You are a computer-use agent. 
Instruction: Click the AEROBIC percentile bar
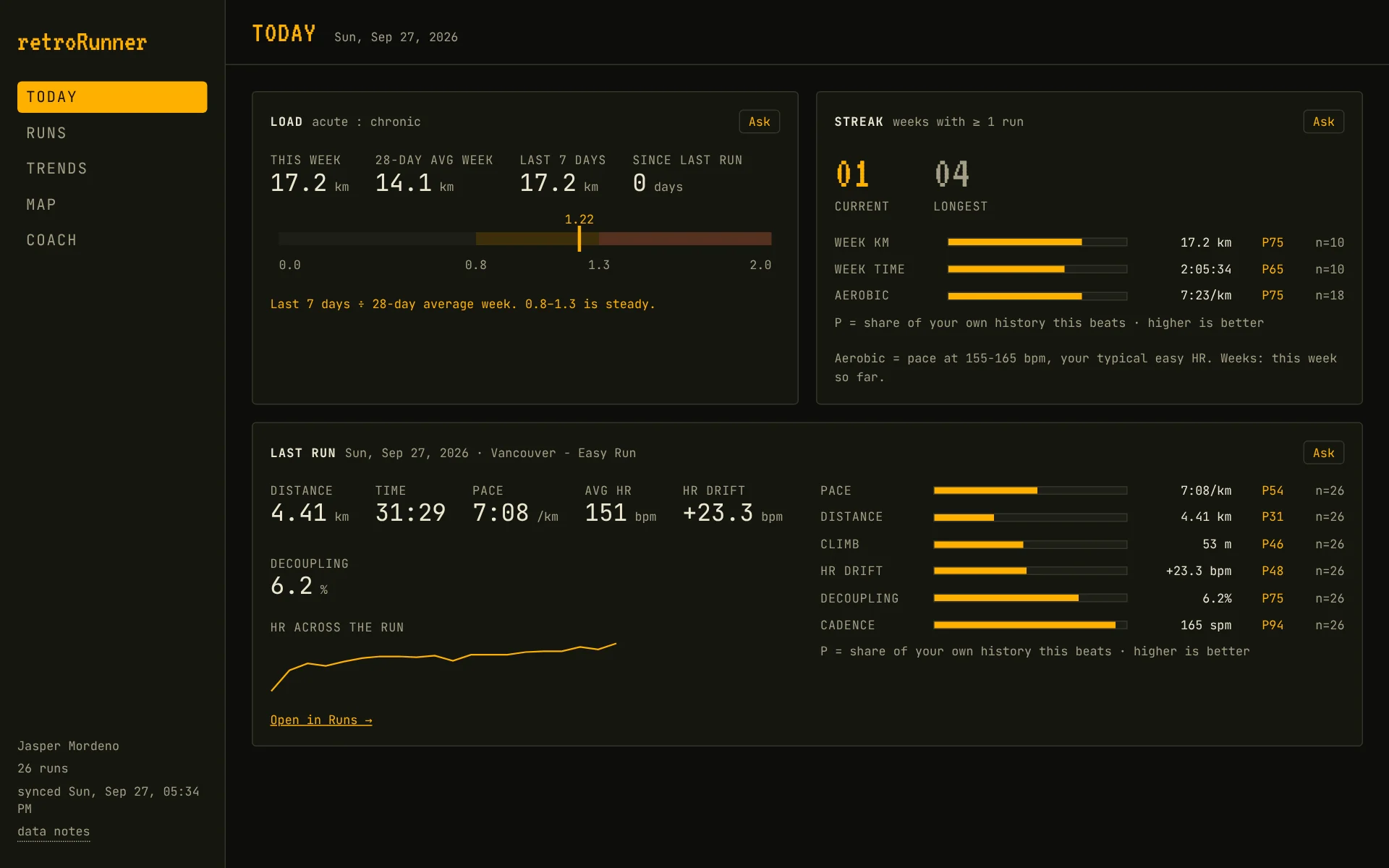tap(1037, 296)
